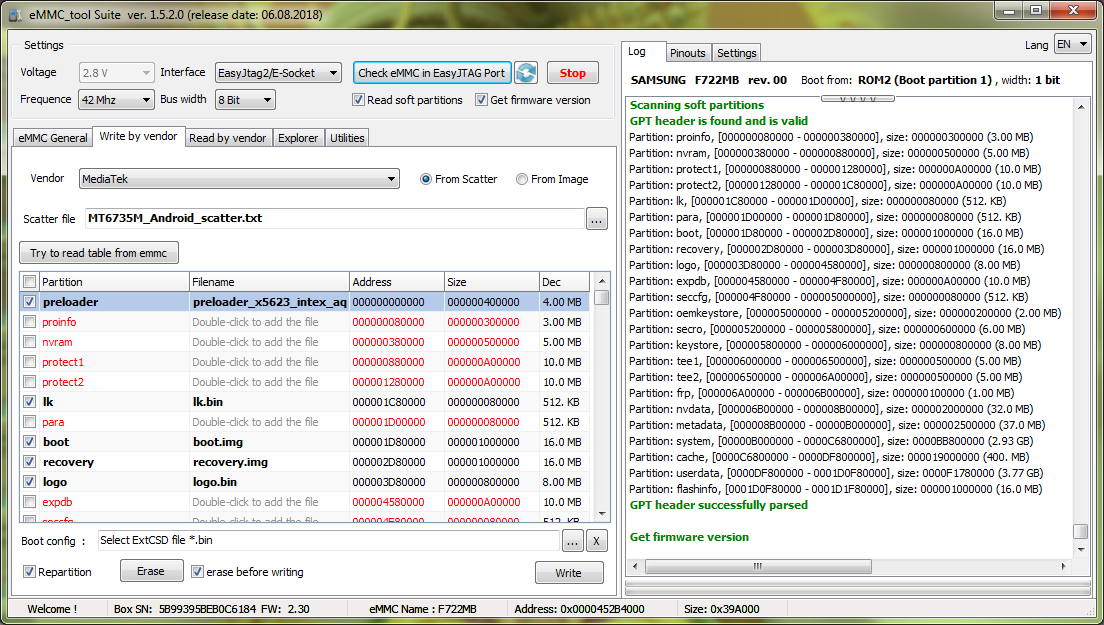Open the Explorer tab

pos(298,138)
